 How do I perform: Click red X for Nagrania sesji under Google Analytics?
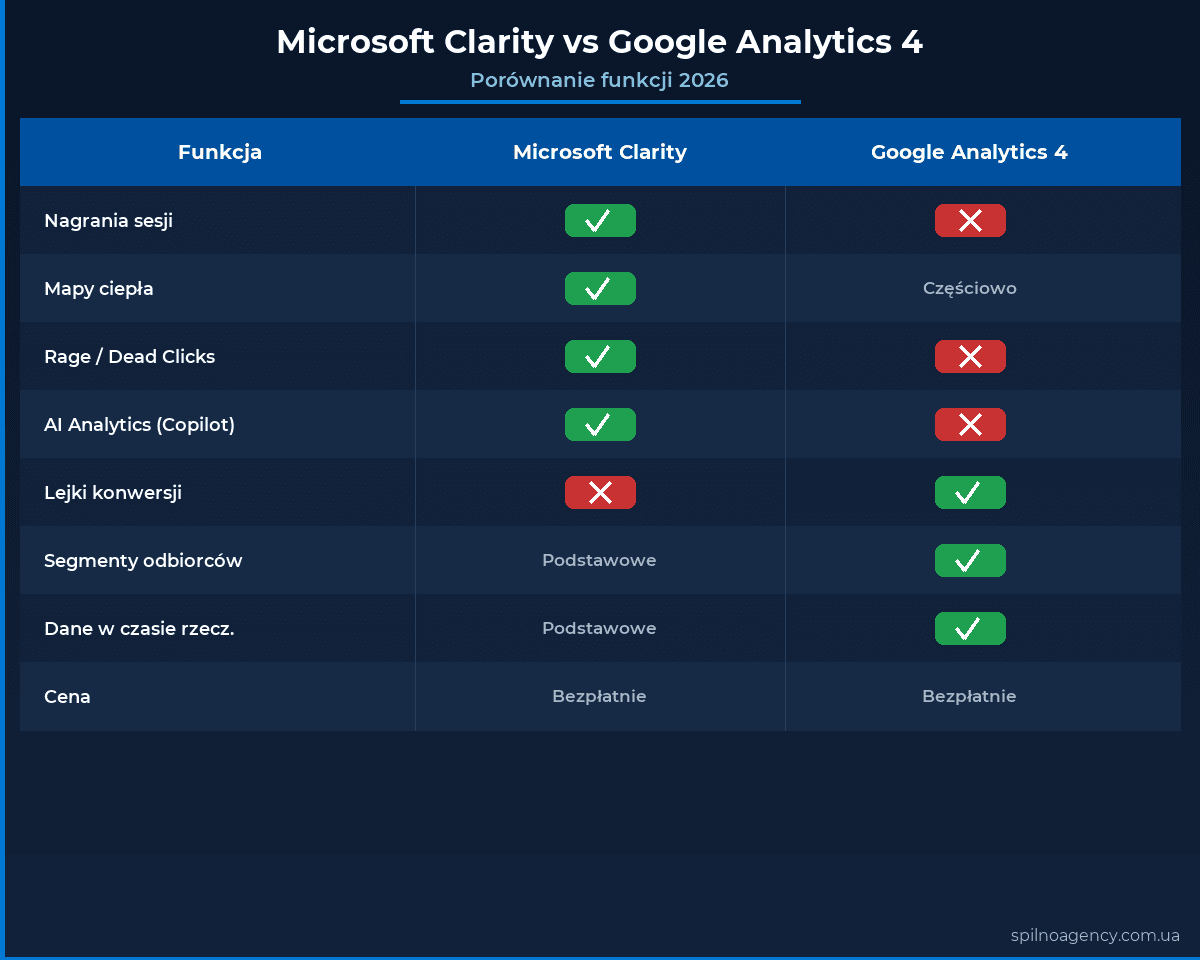[970, 221]
